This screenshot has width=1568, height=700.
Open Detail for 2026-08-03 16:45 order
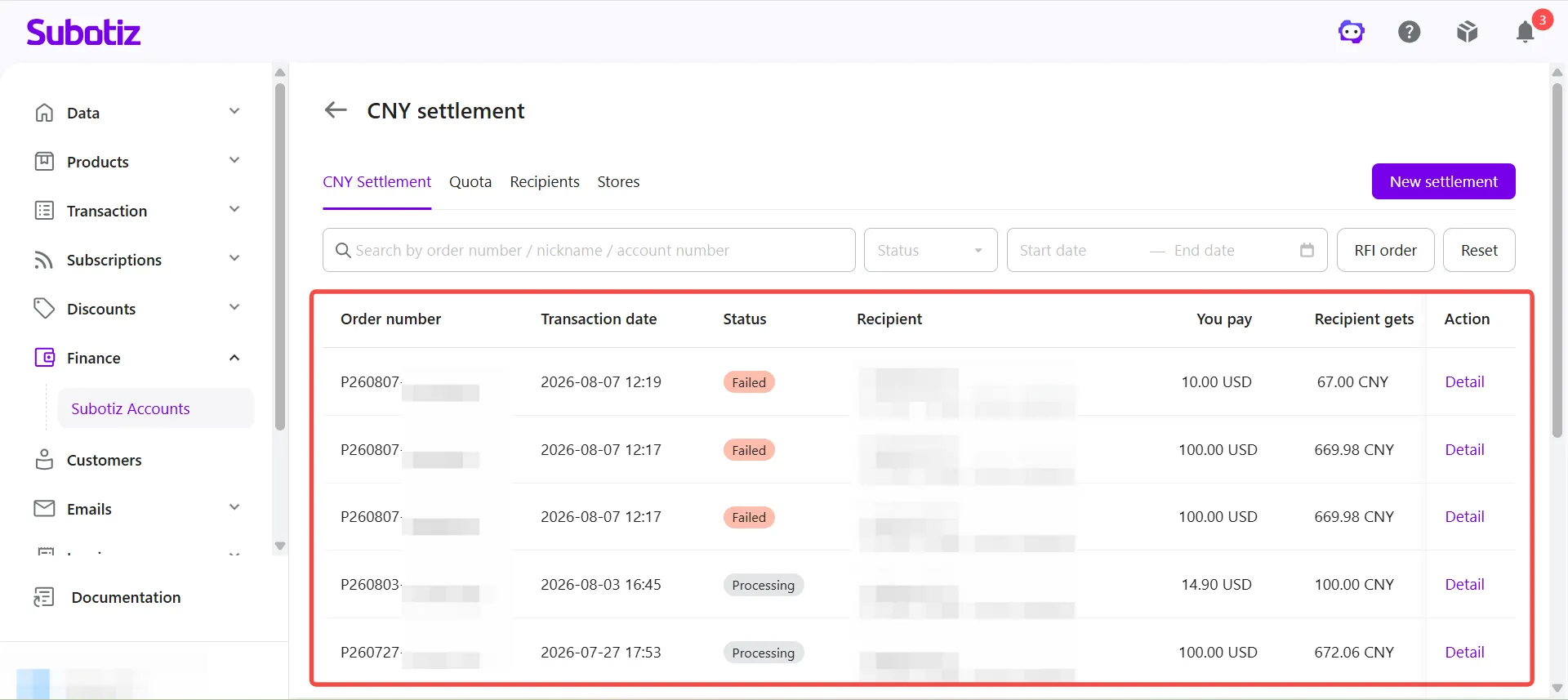1464,584
